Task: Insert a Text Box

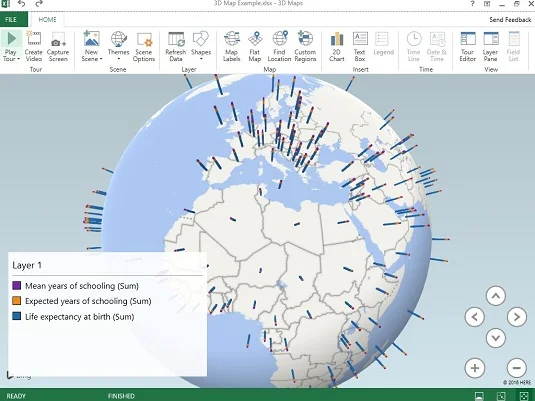Action: coord(360,47)
